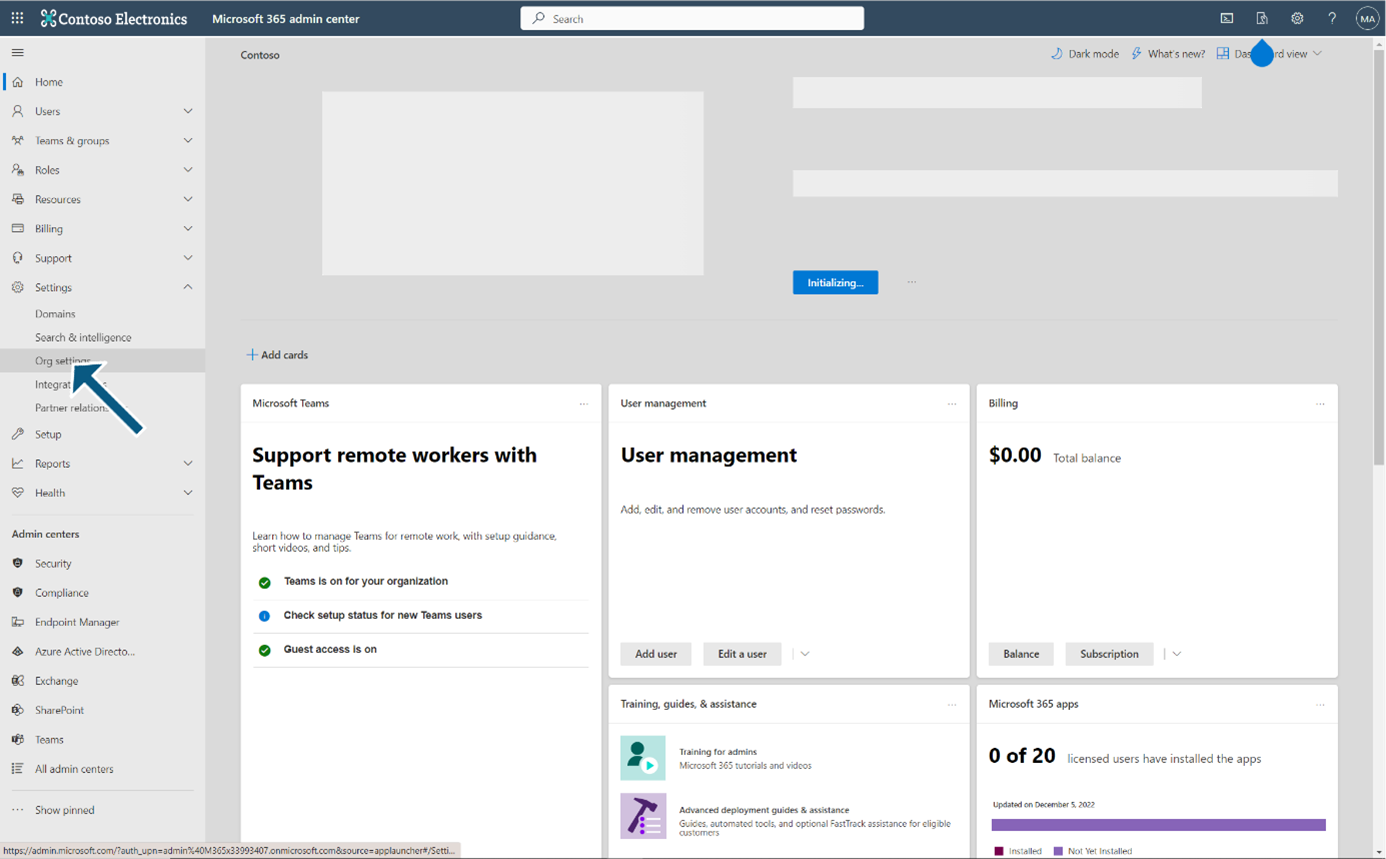The width and height of the screenshot is (1386, 859).
Task: Click the Security shield icon
Action: click(17, 563)
